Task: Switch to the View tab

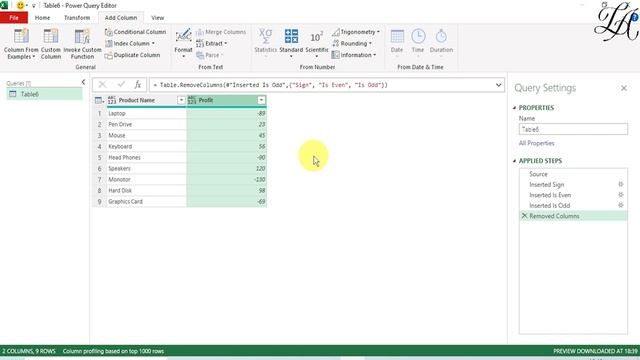Action: (158, 18)
